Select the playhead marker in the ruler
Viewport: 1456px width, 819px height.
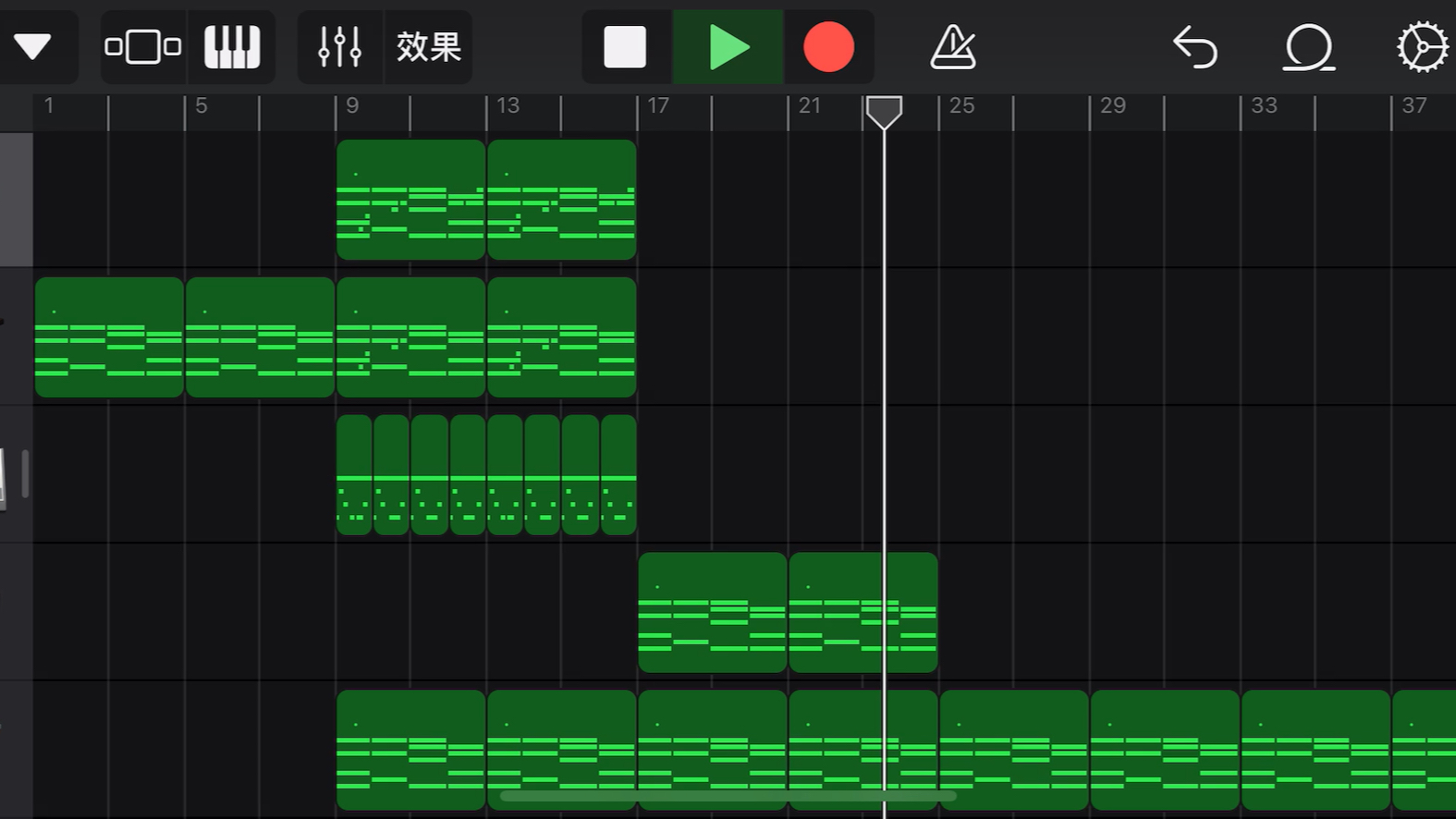[884, 113]
